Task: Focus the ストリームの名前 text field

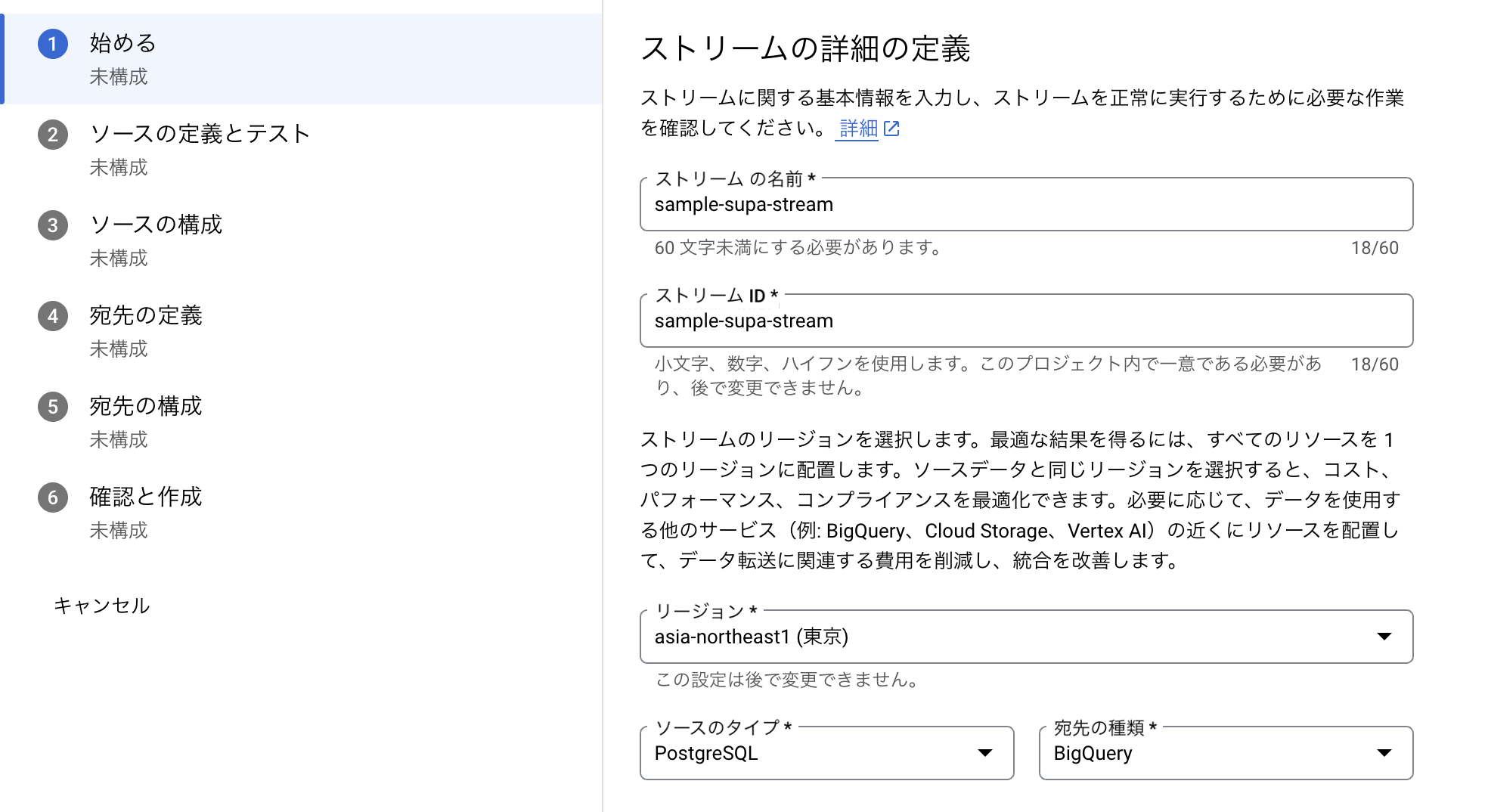Action: pyautogui.click(x=1025, y=205)
